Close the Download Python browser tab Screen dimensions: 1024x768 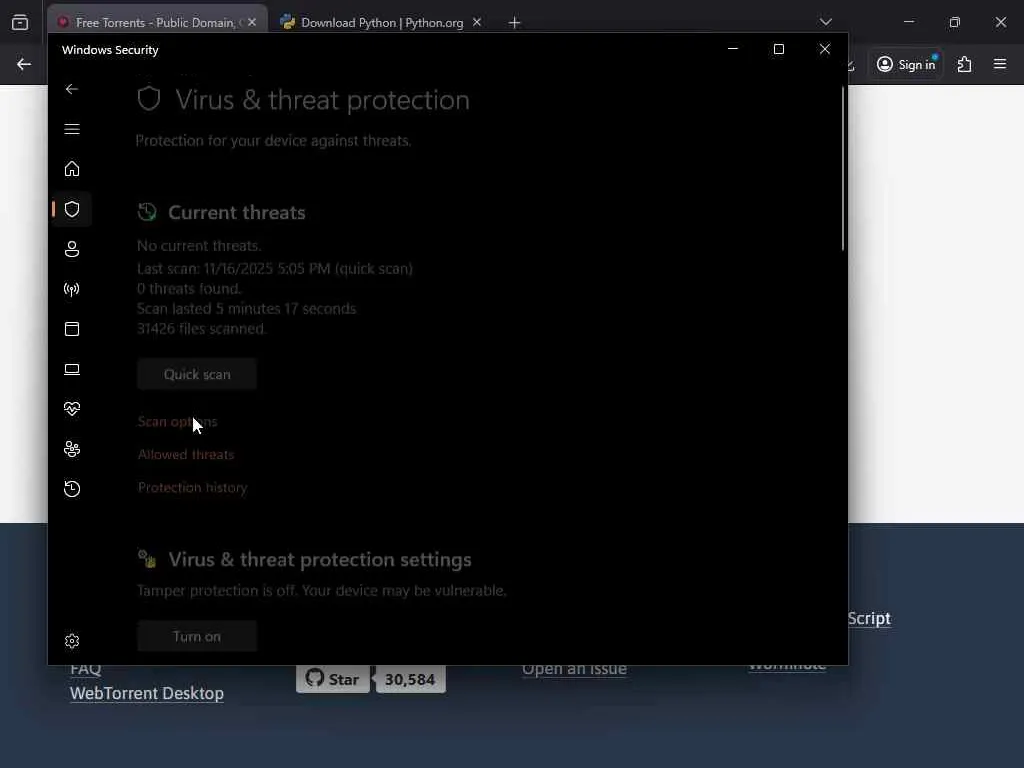477,22
